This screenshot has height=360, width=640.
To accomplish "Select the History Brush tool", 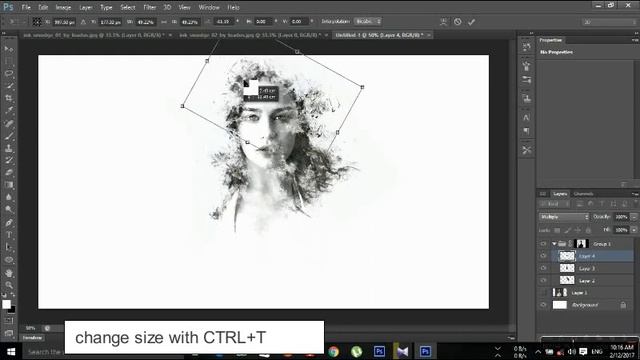I will click(9, 160).
